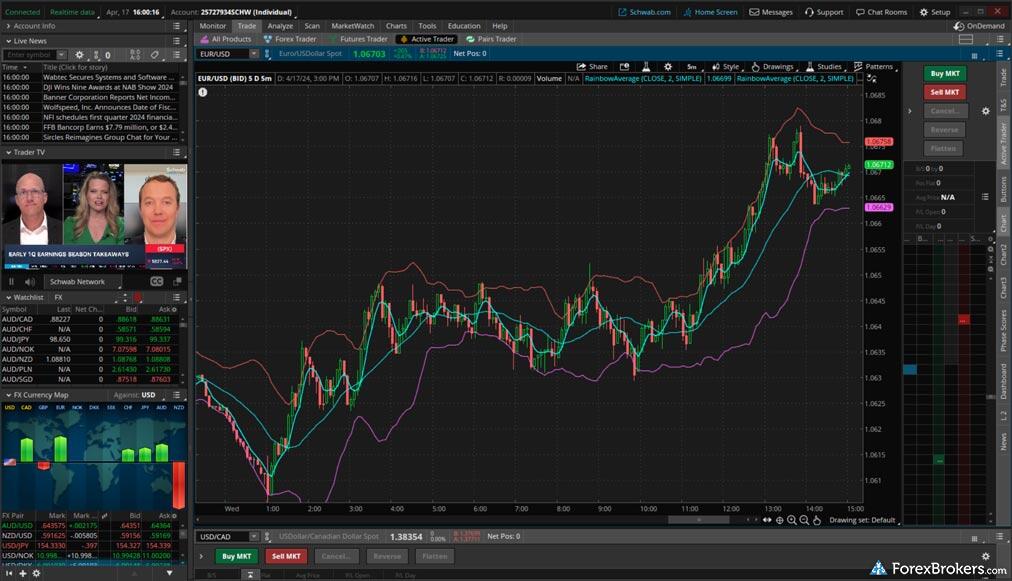Expand the Active Trader side arrow panel
Screen dimensions: 1012x581
910,111
